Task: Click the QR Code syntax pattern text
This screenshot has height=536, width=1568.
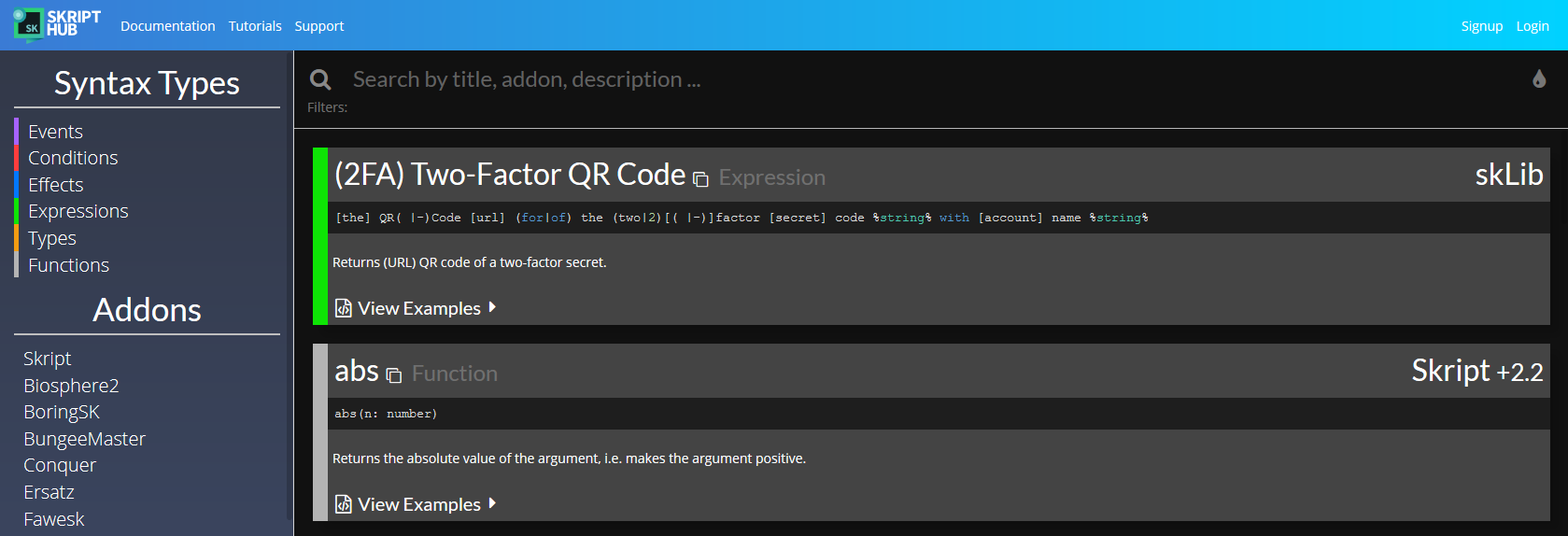Action: [742, 218]
